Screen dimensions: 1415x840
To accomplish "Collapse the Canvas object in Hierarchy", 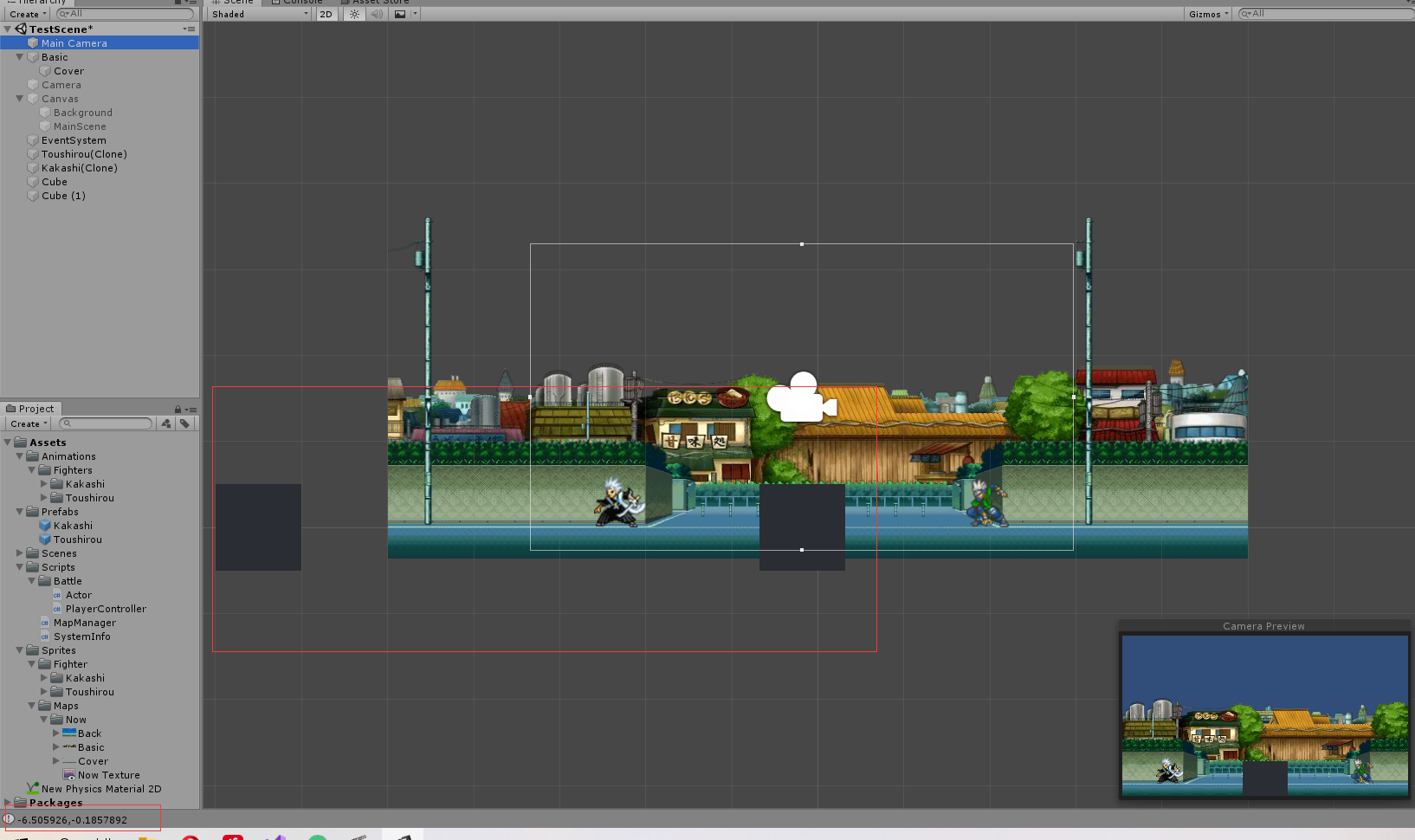I will (20, 99).
